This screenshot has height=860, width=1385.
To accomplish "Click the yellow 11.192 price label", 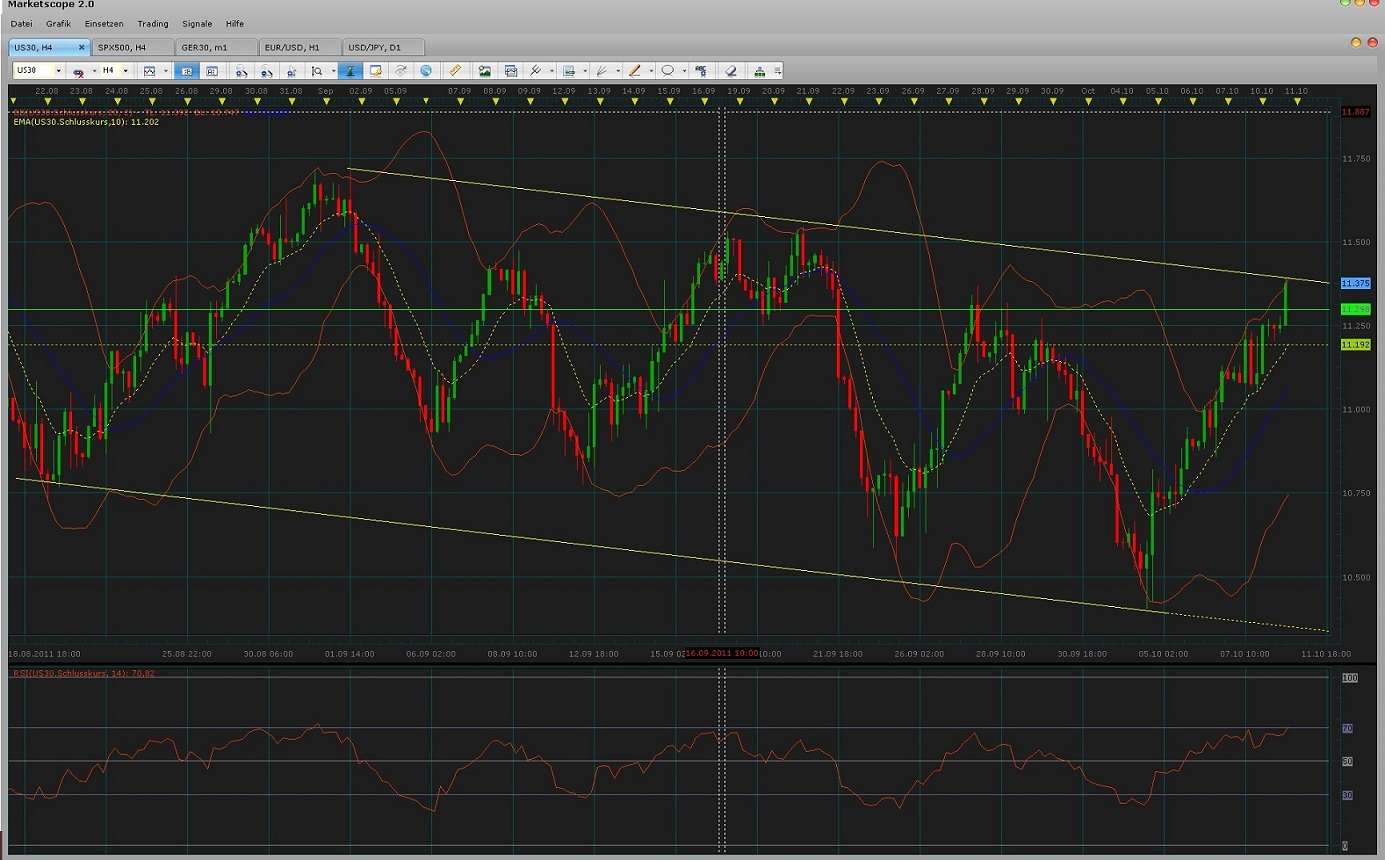I will [1355, 344].
